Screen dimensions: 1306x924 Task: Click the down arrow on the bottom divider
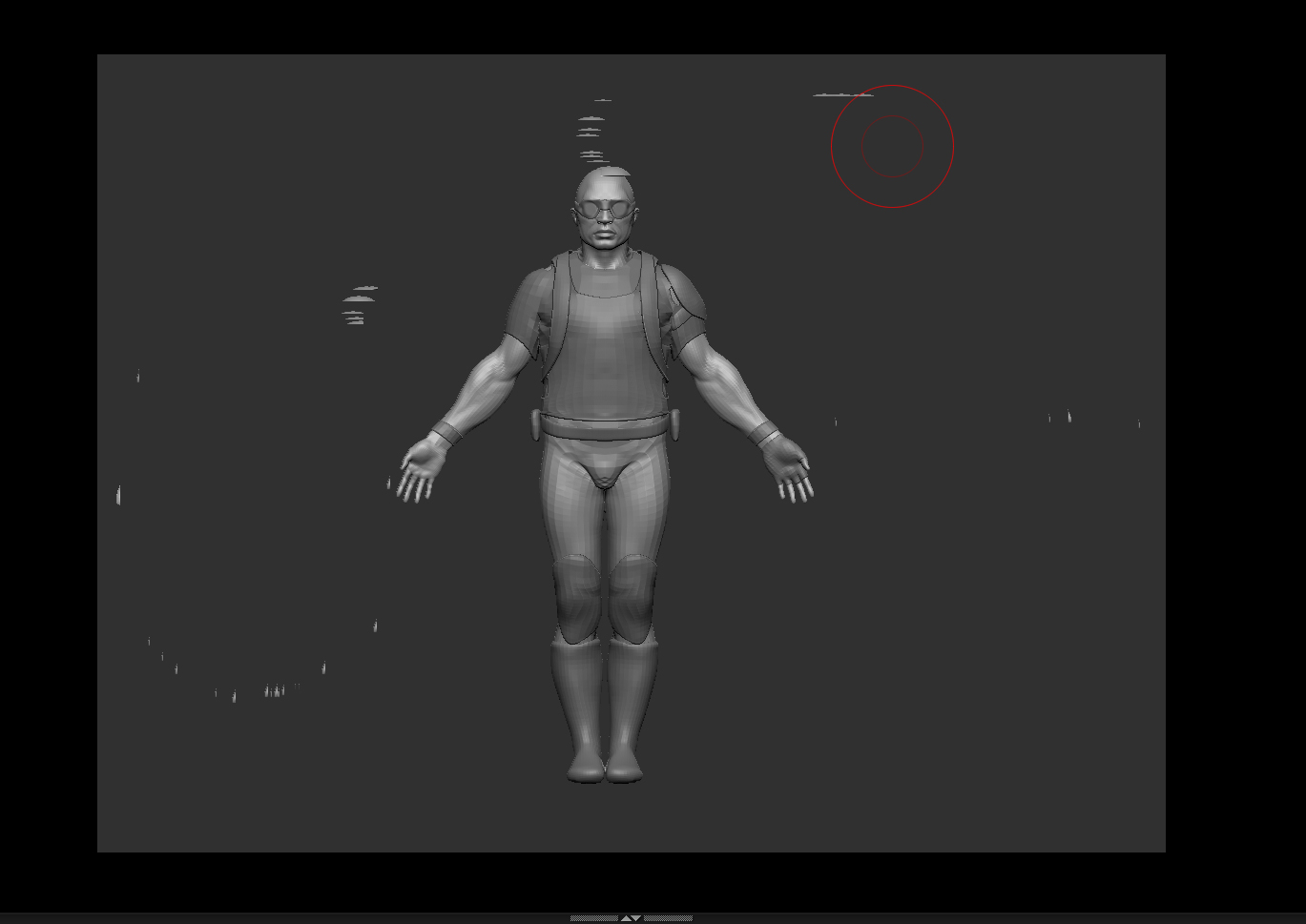pyautogui.click(x=634, y=918)
